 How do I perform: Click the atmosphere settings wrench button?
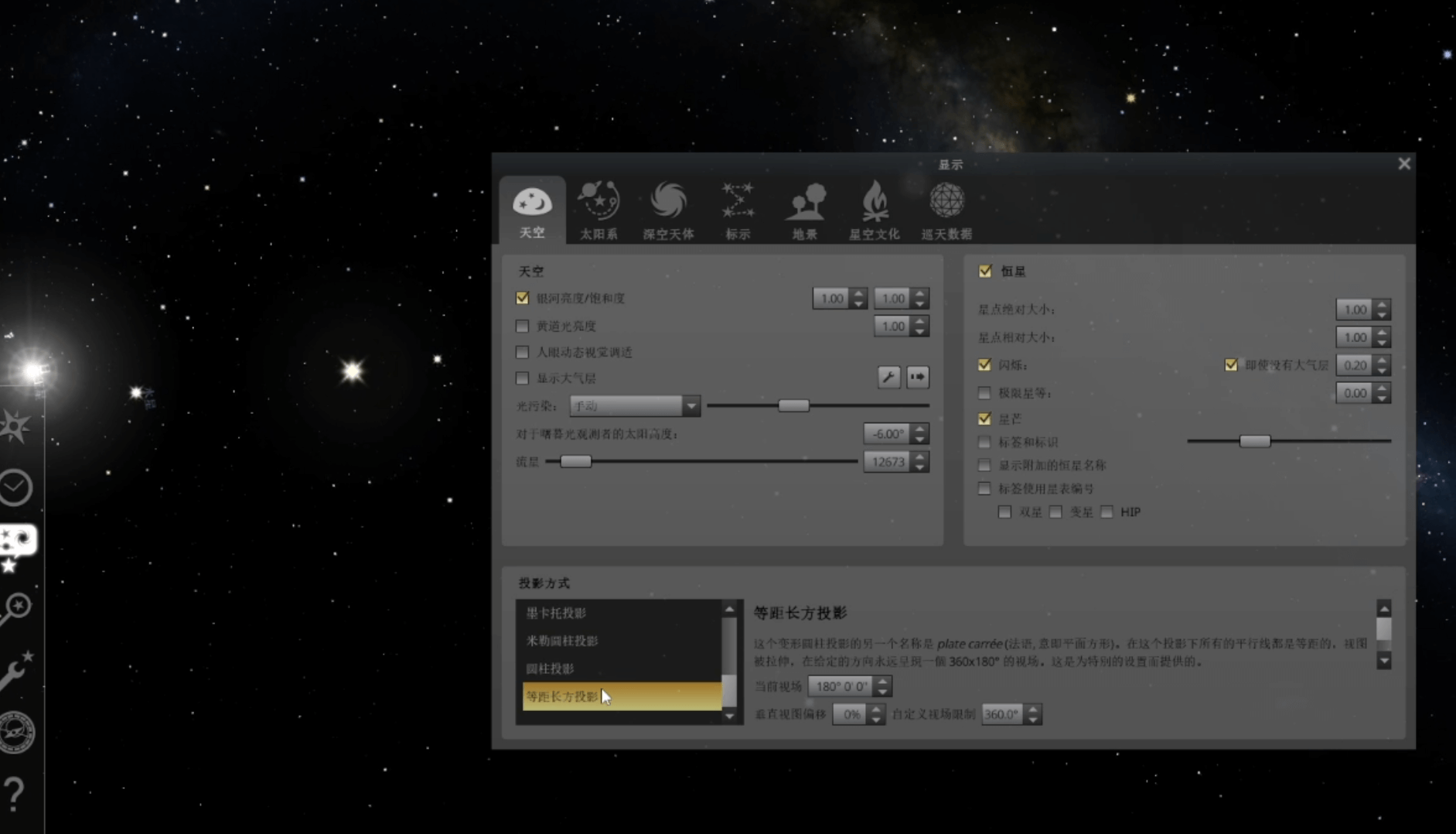pyautogui.click(x=888, y=378)
